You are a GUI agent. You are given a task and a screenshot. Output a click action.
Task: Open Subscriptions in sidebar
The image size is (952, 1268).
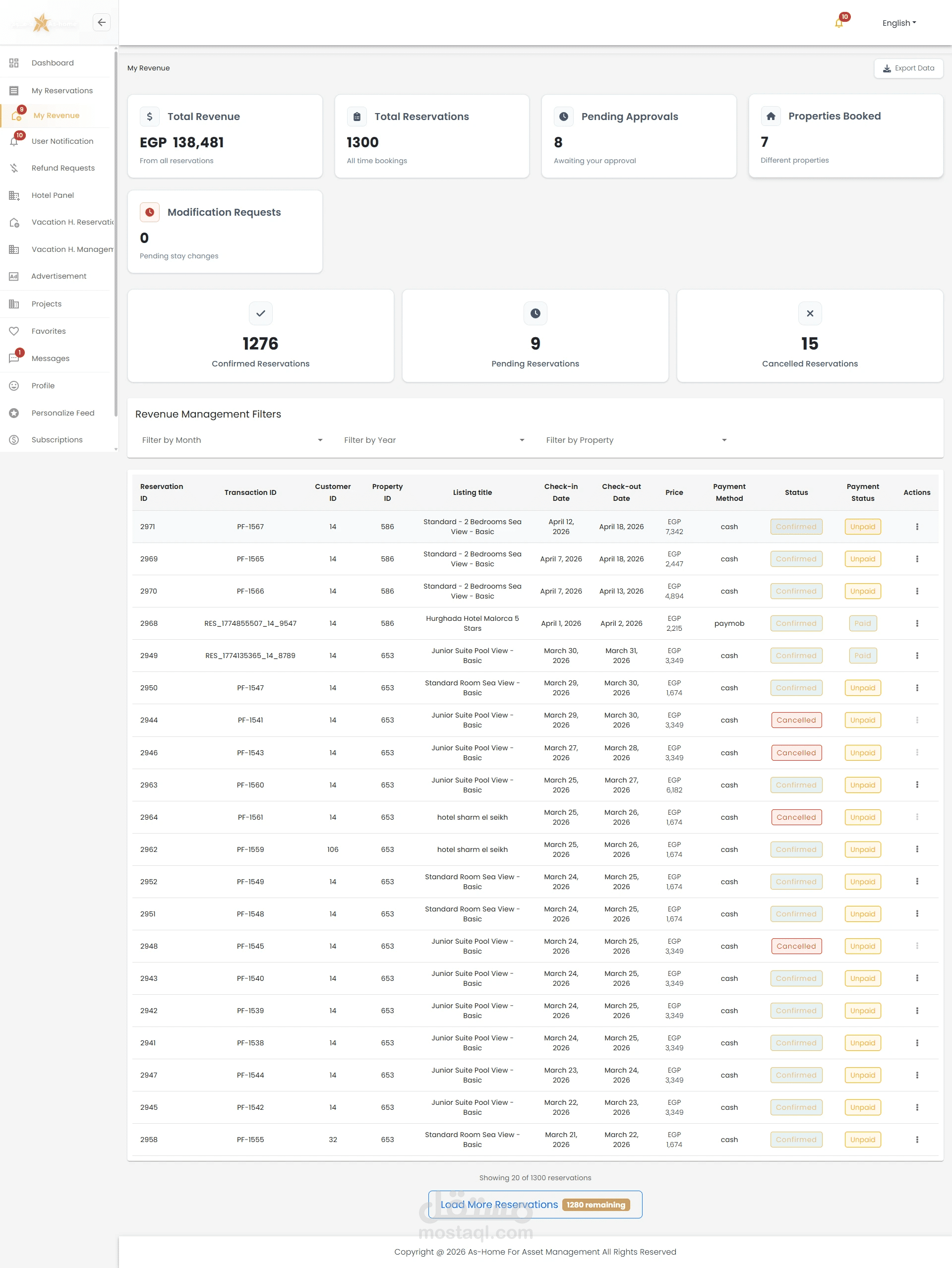(x=57, y=440)
